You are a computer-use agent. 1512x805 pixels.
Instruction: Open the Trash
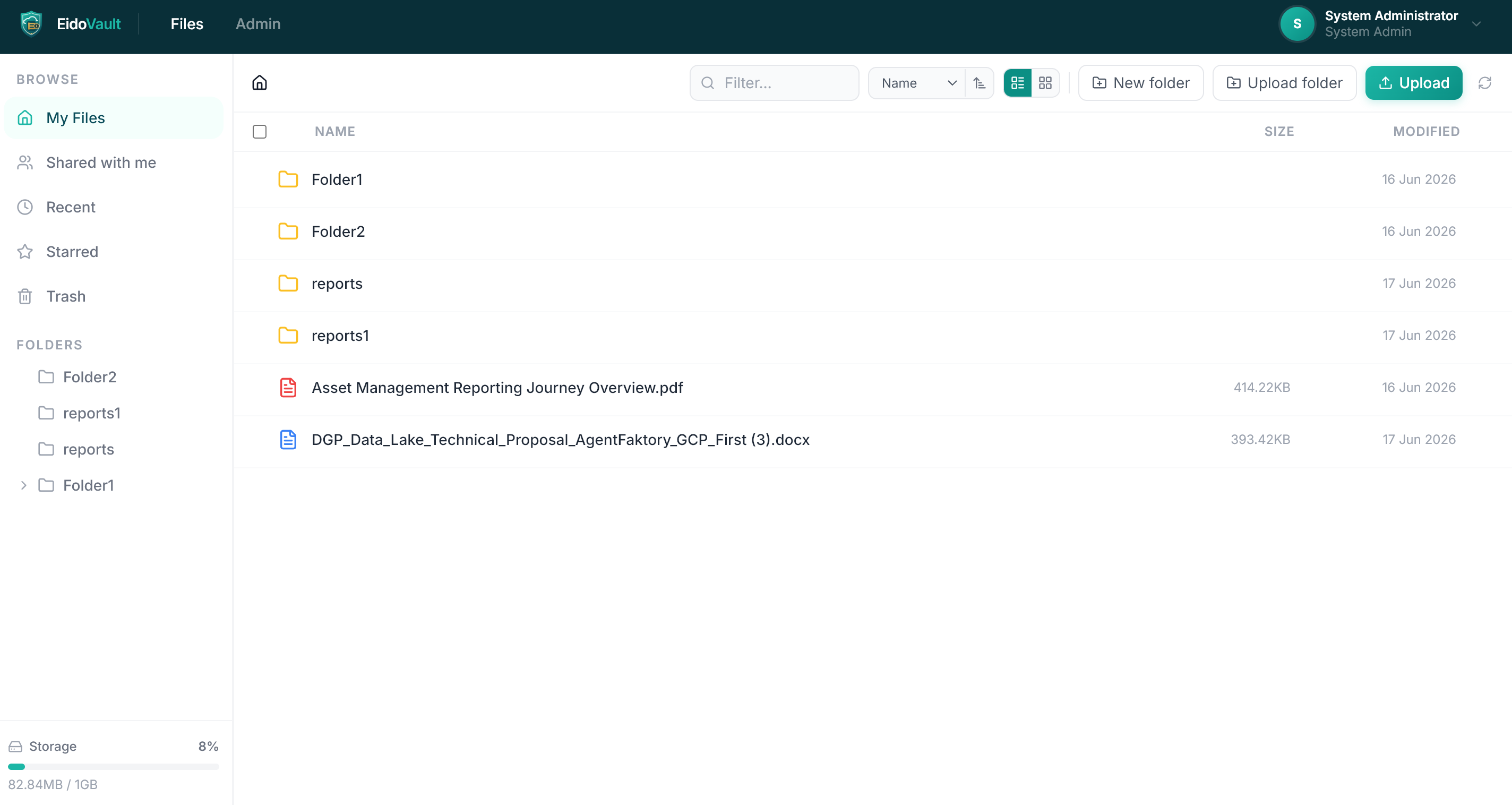pyautogui.click(x=113, y=296)
